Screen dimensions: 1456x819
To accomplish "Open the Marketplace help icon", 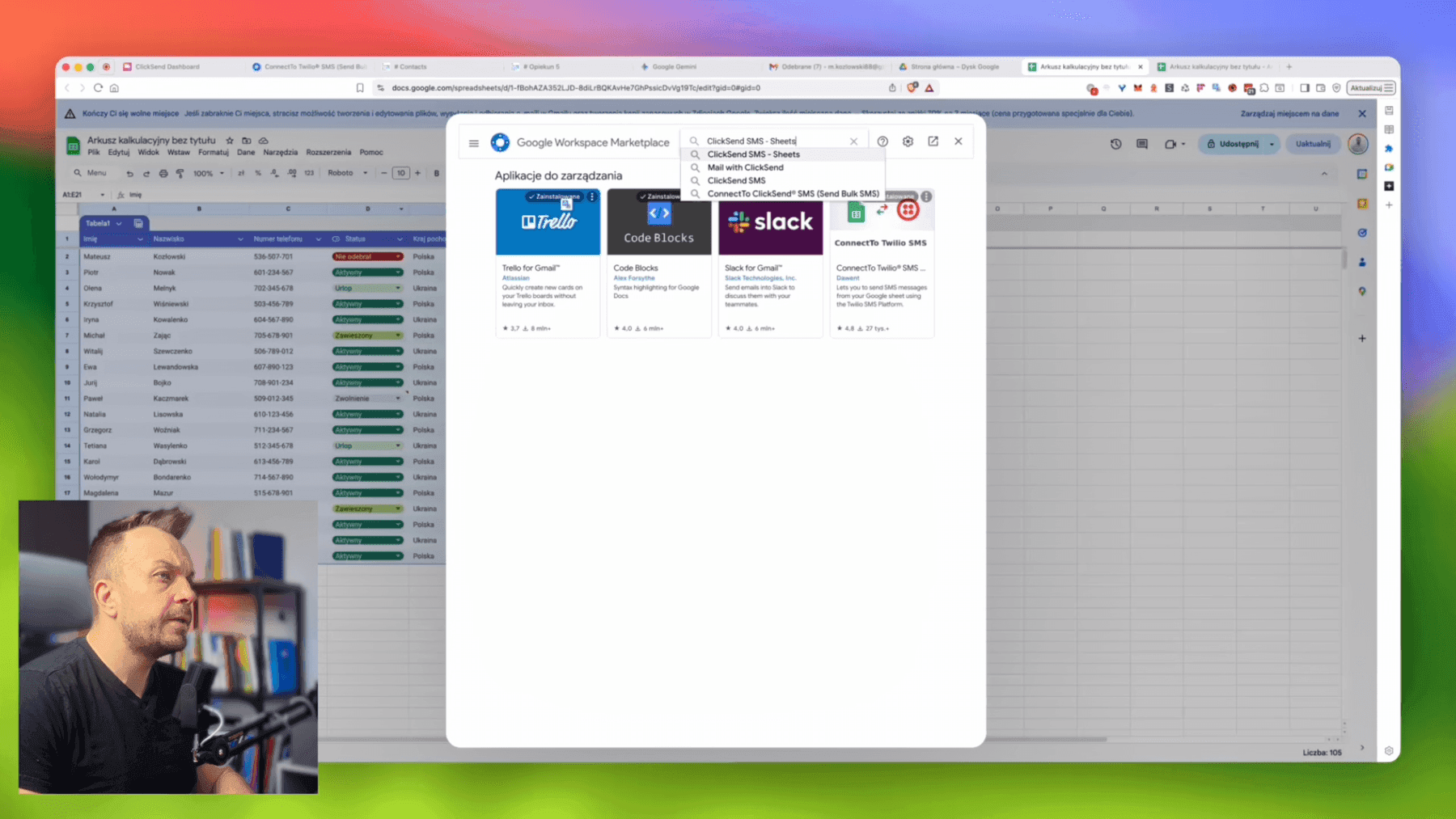I will pyautogui.click(x=882, y=141).
